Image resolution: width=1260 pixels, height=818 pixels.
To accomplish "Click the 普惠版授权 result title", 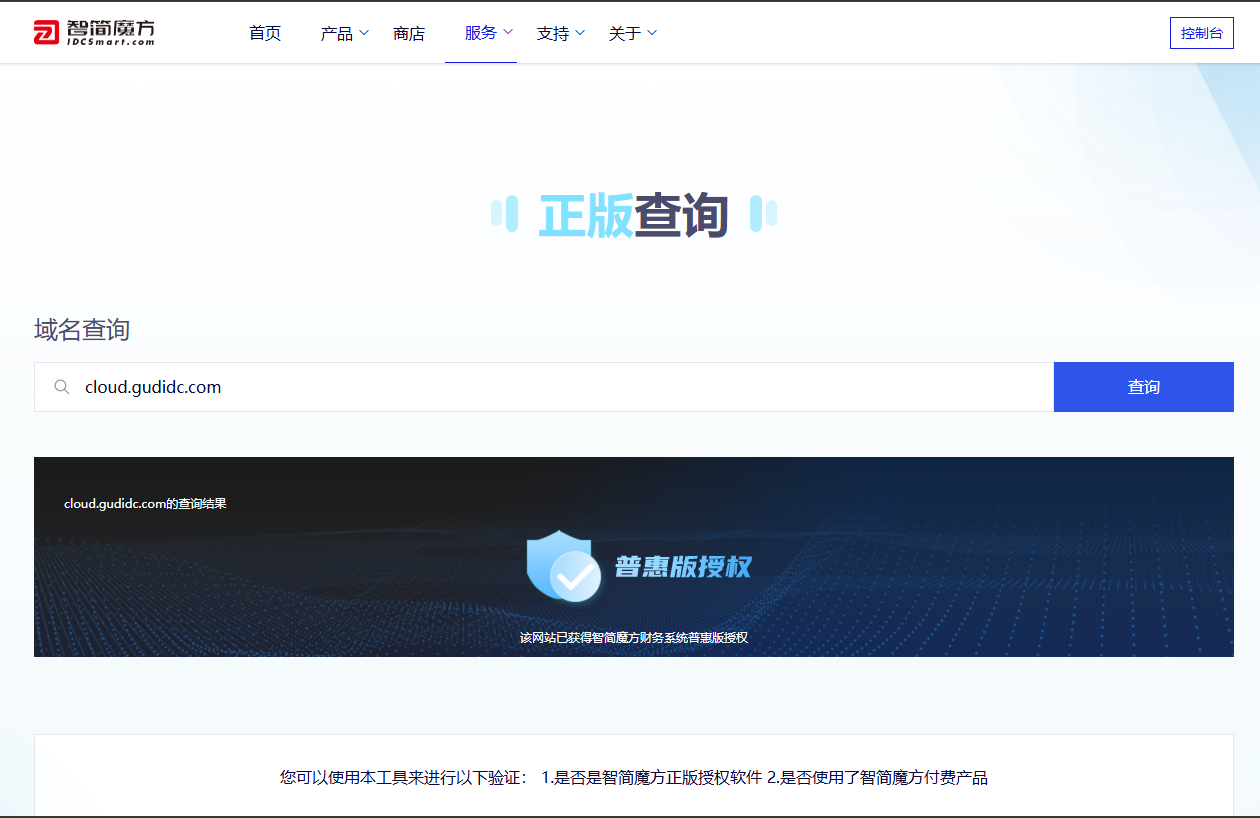I will (x=682, y=566).
